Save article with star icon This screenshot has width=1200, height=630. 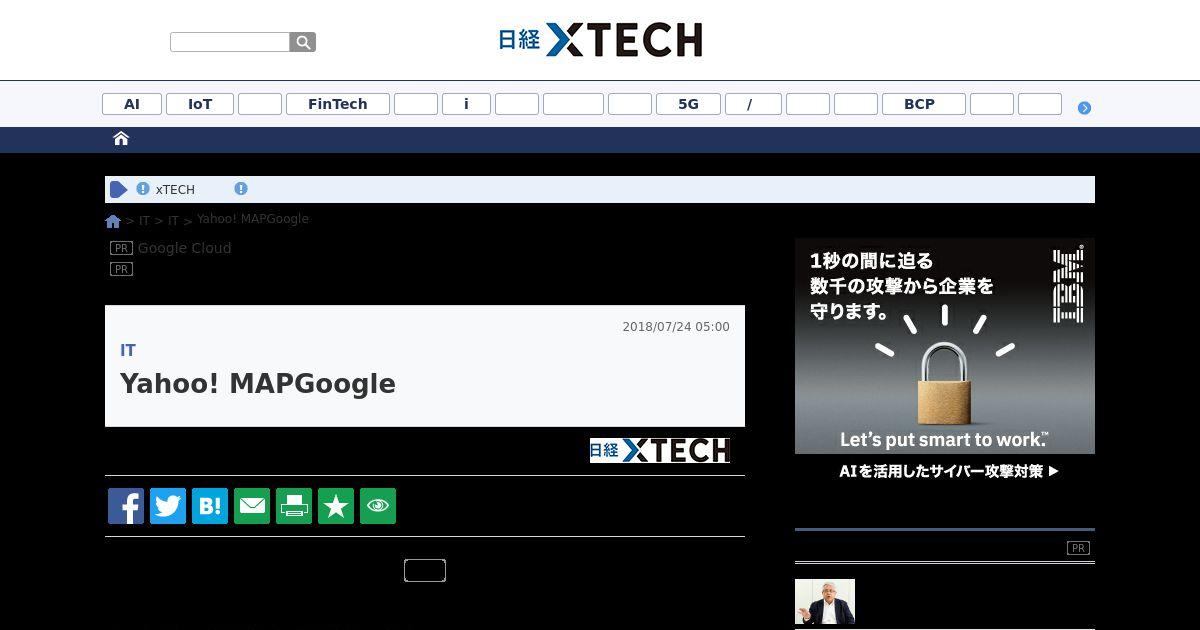tap(336, 506)
